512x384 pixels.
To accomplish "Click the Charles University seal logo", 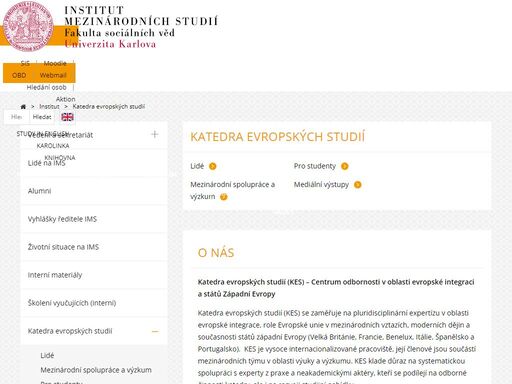I will point(28,26).
